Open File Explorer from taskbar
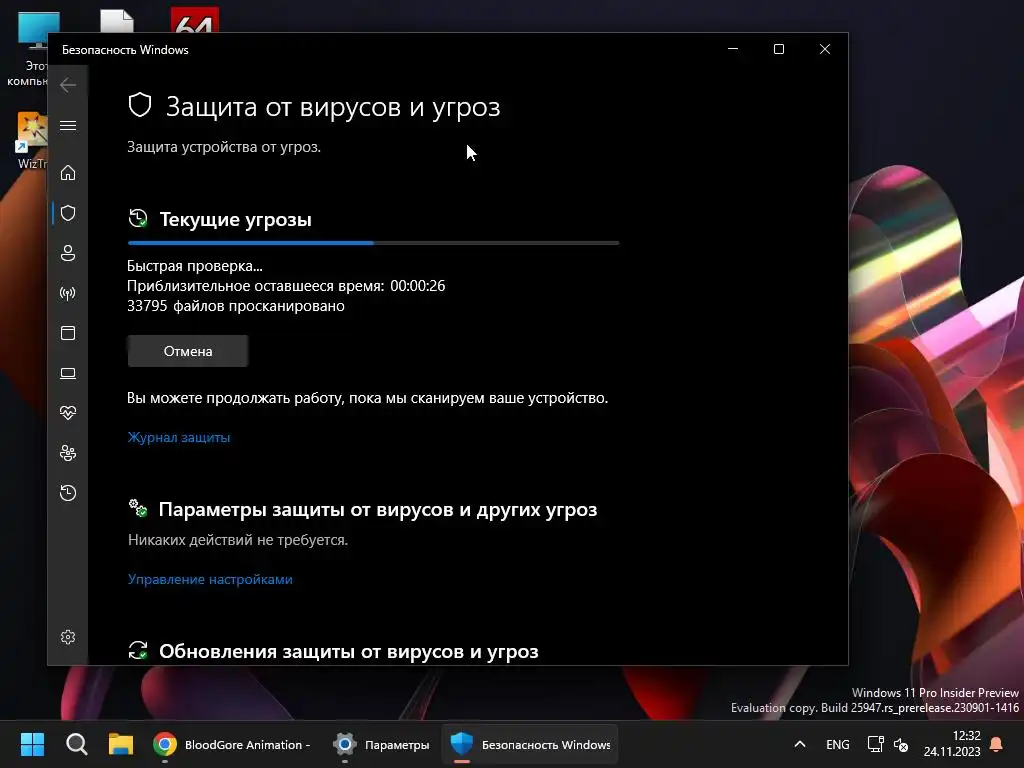 coord(121,744)
